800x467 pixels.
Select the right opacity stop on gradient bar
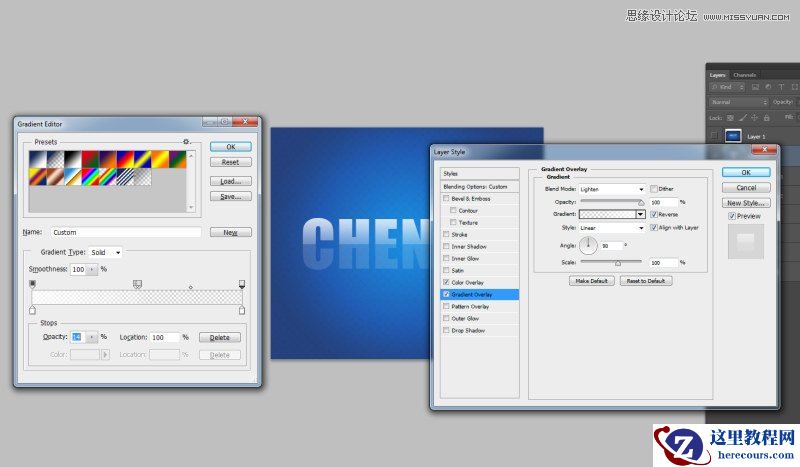pos(242,284)
